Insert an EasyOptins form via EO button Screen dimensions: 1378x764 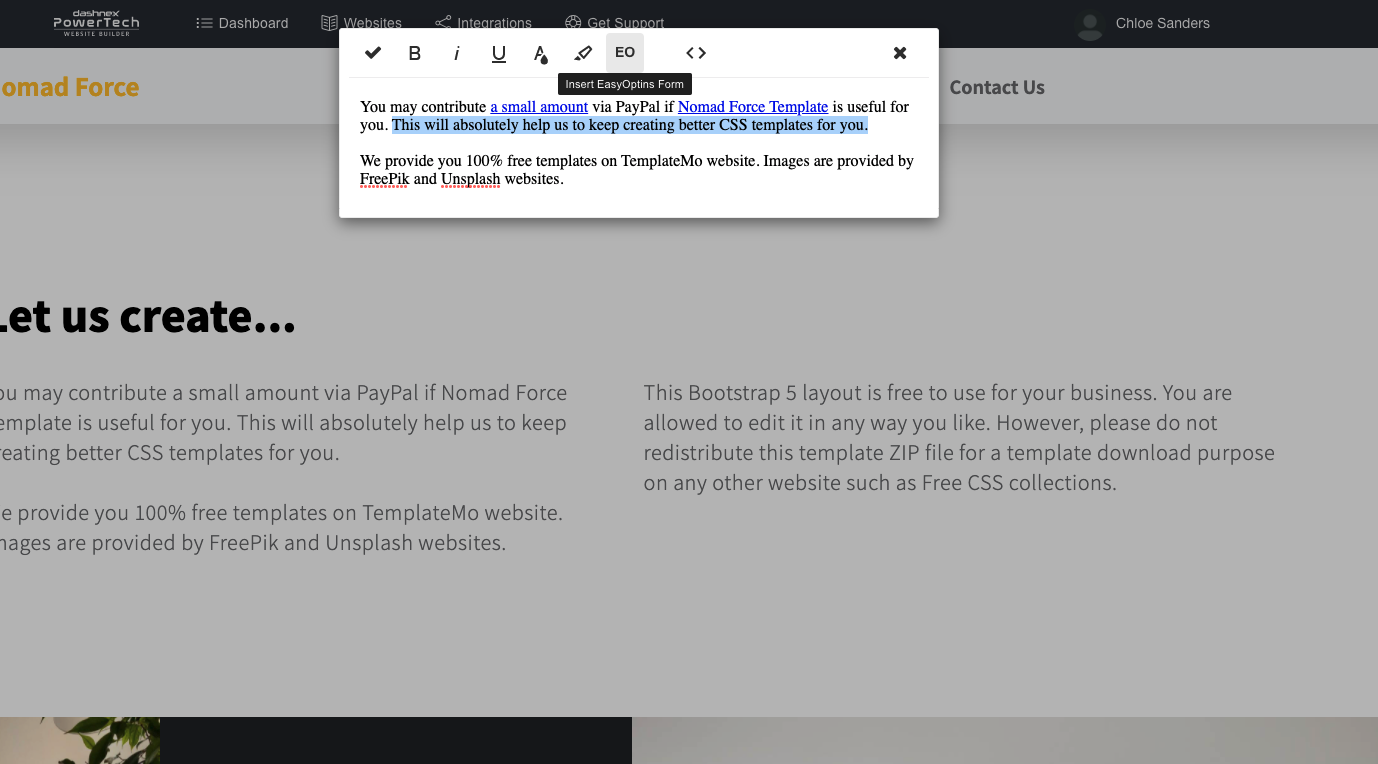click(x=625, y=53)
